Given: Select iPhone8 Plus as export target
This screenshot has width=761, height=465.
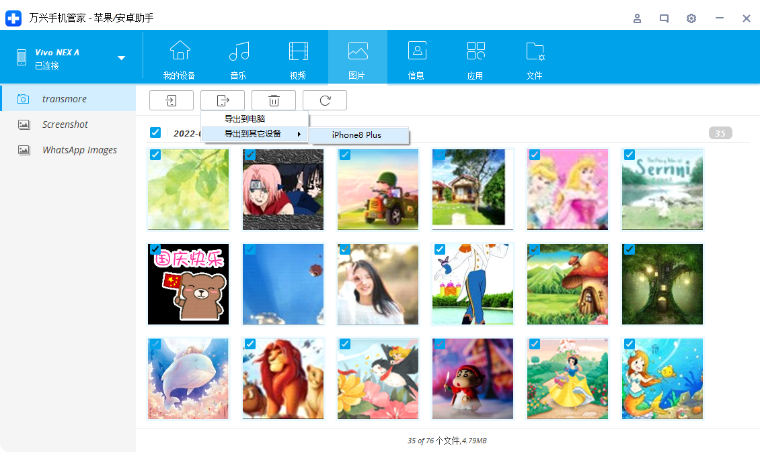Looking at the screenshot, I should click(x=357, y=135).
